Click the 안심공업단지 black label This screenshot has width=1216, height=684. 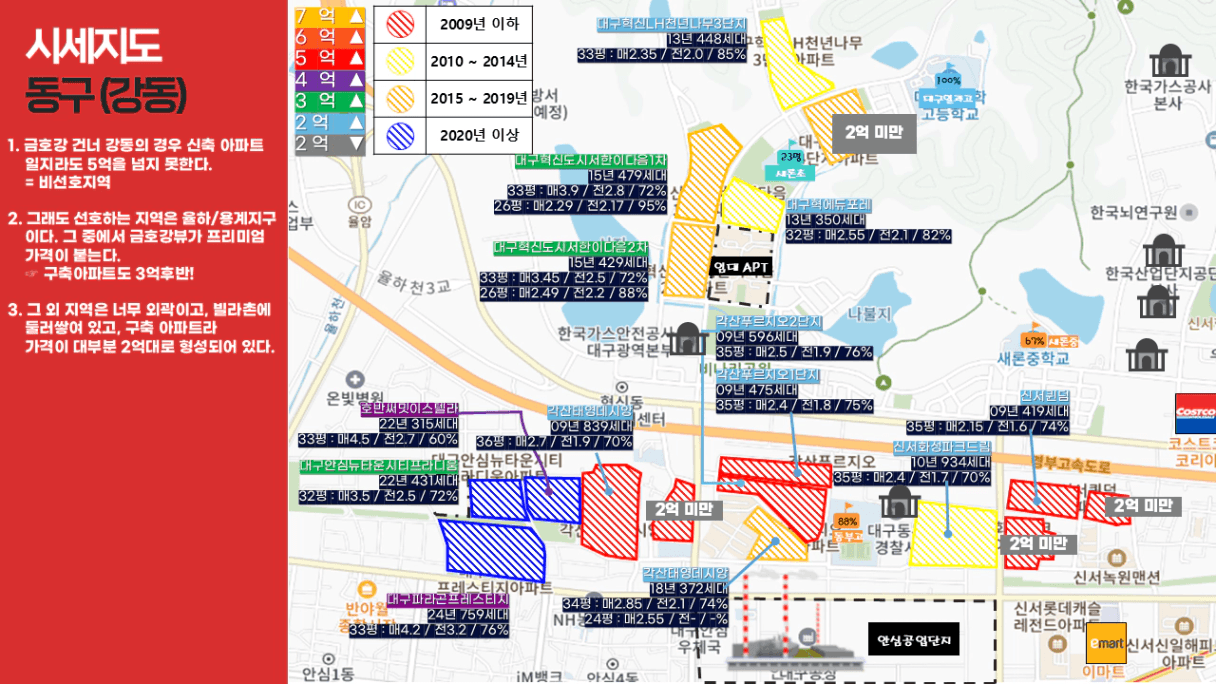click(x=913, y=640)
